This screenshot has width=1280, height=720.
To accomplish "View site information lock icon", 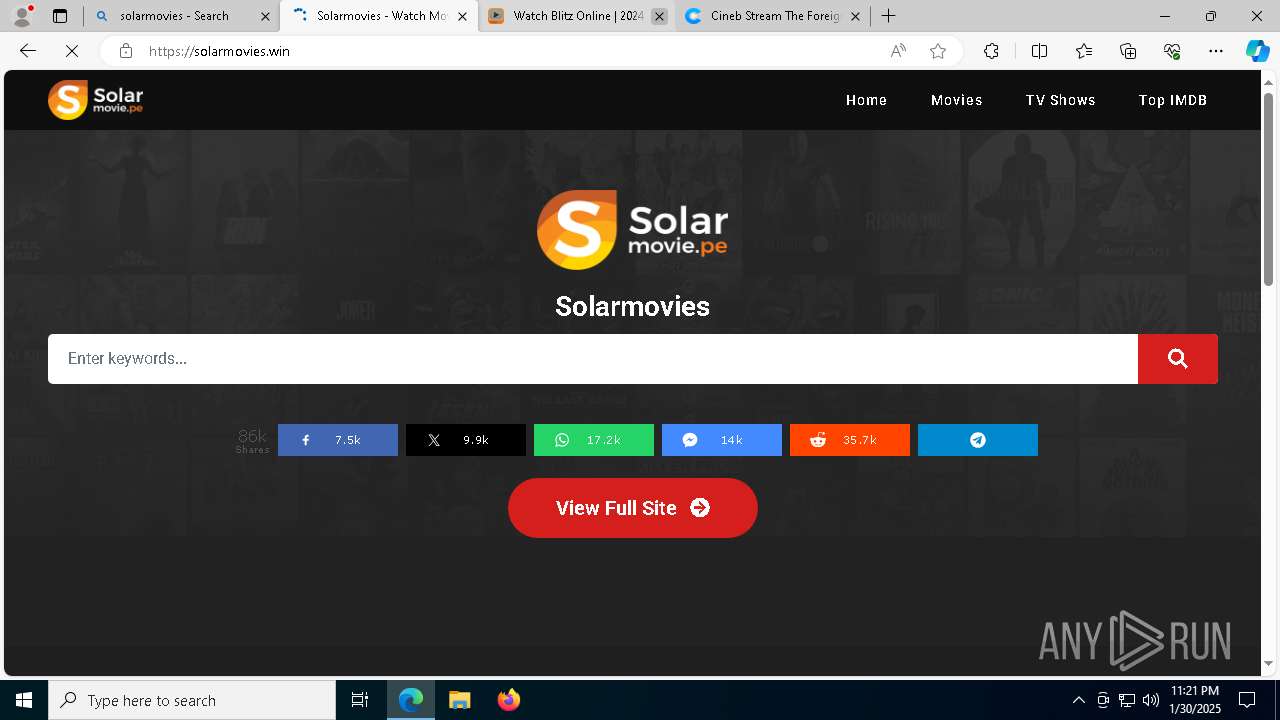I will [x=125, y=51].
